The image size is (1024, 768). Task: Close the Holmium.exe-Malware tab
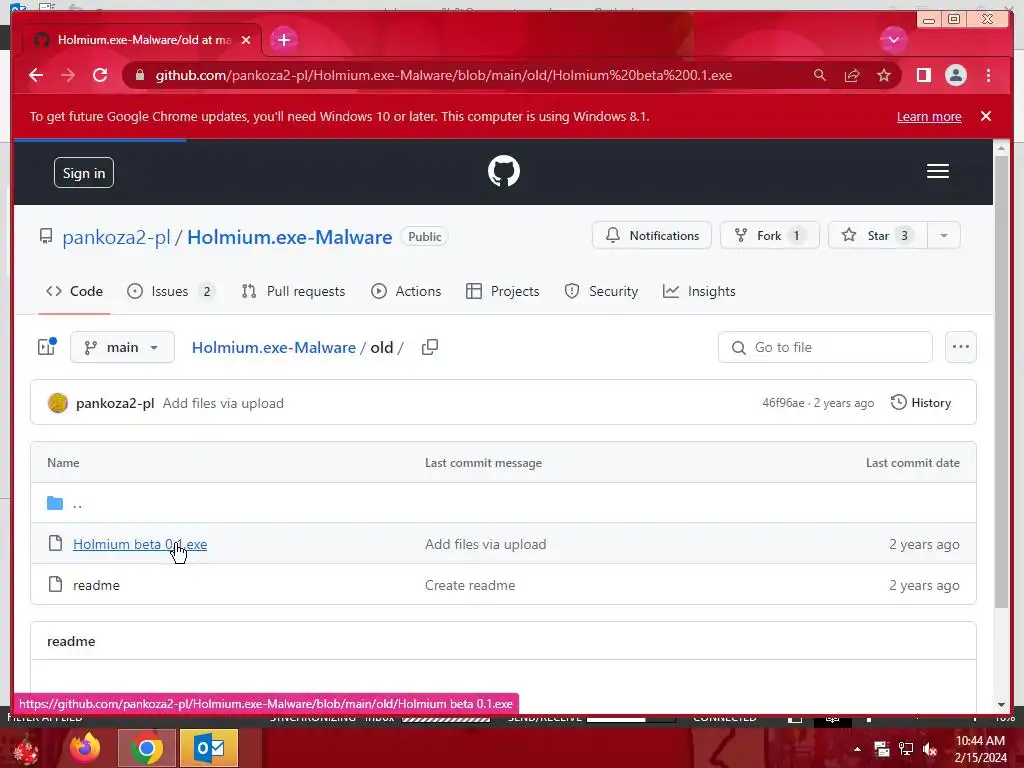(x=246, y=40)
